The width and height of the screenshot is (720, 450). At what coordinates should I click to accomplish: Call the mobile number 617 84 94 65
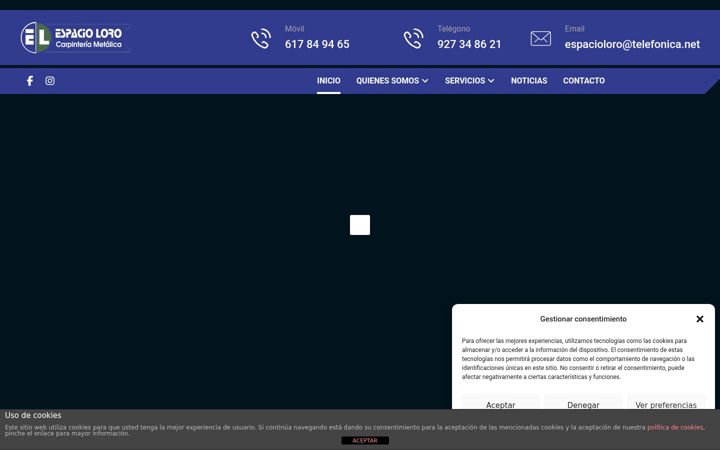click(317, 45)
